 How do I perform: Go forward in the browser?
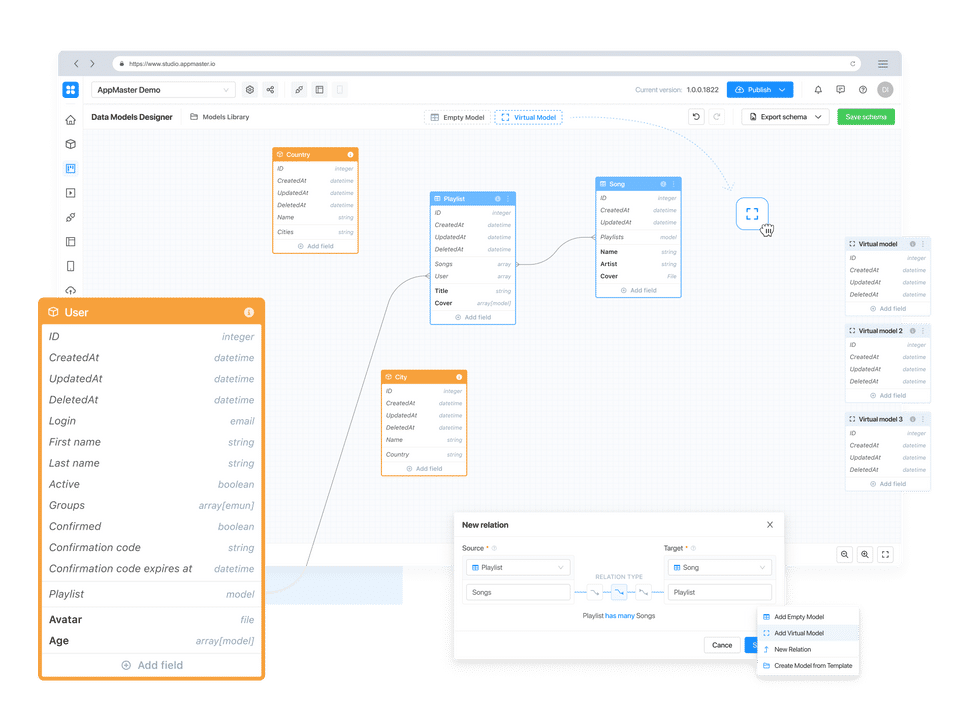92,64
